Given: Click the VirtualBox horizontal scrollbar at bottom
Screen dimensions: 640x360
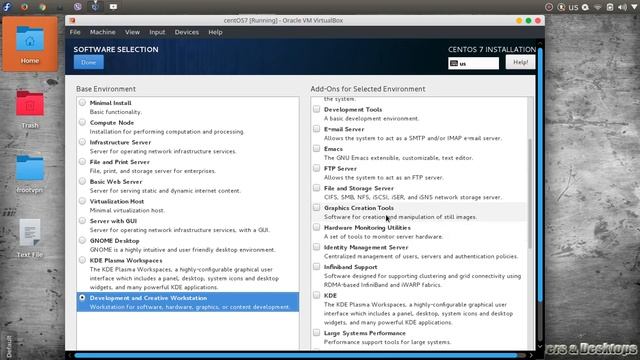Looking at the screenshot, I should click(296, 356).
